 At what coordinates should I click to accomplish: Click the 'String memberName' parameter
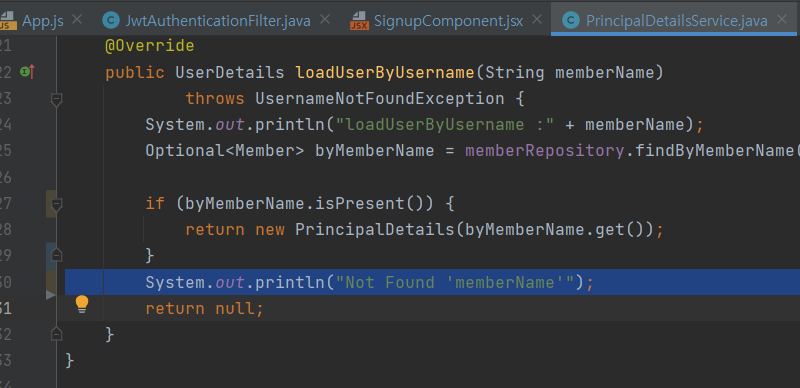click(x=569, y=72)
